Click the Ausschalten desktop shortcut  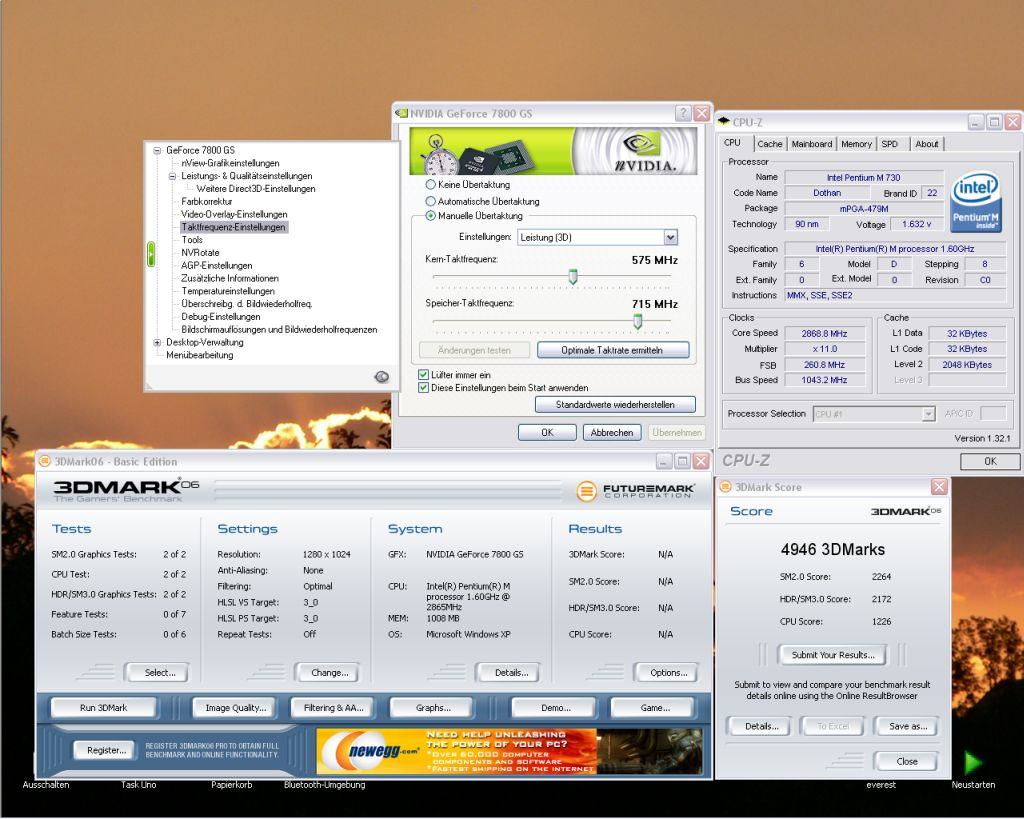[x=46, y=785]
